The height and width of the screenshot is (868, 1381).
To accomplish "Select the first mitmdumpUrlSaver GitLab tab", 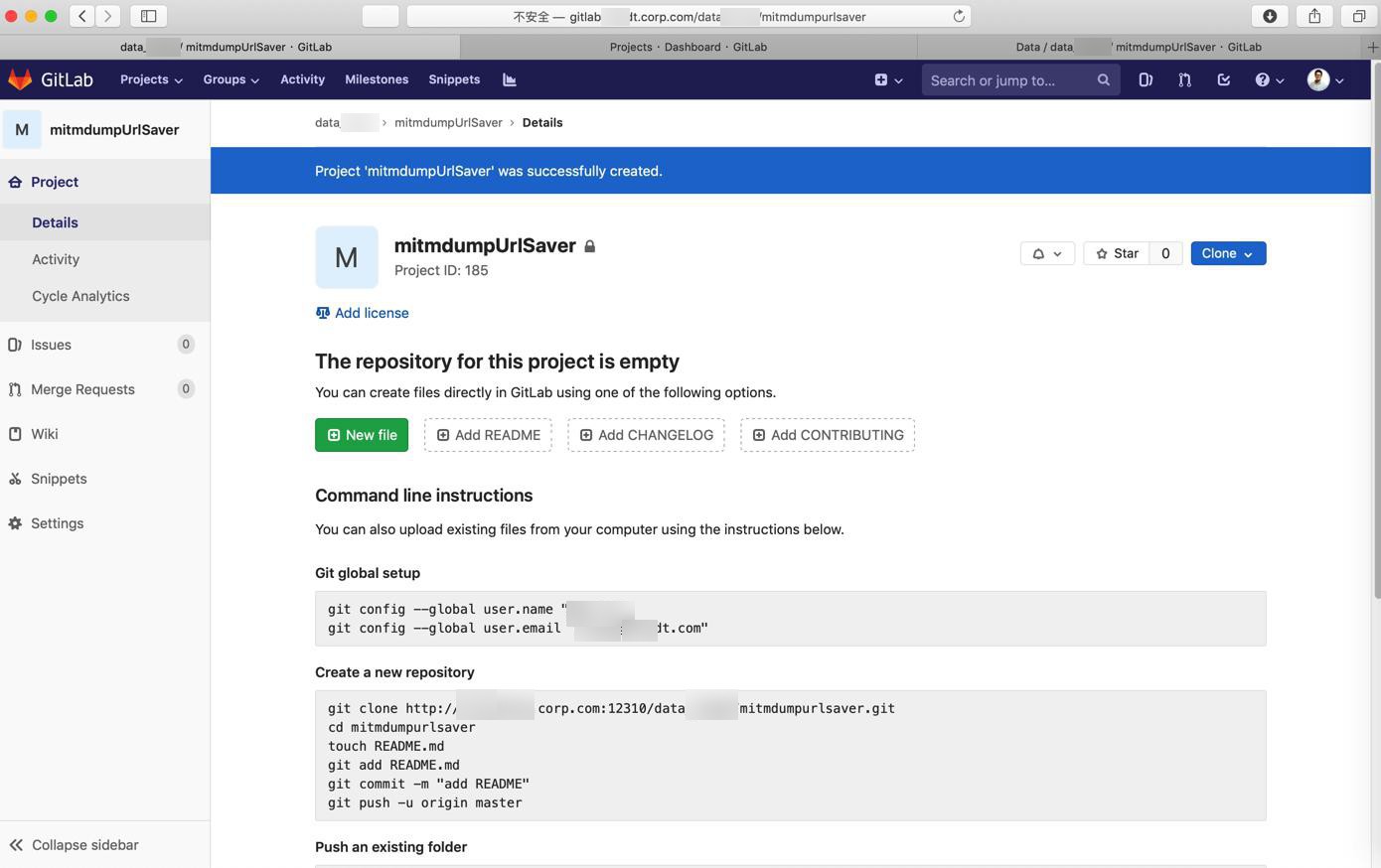I will point(230,47).
